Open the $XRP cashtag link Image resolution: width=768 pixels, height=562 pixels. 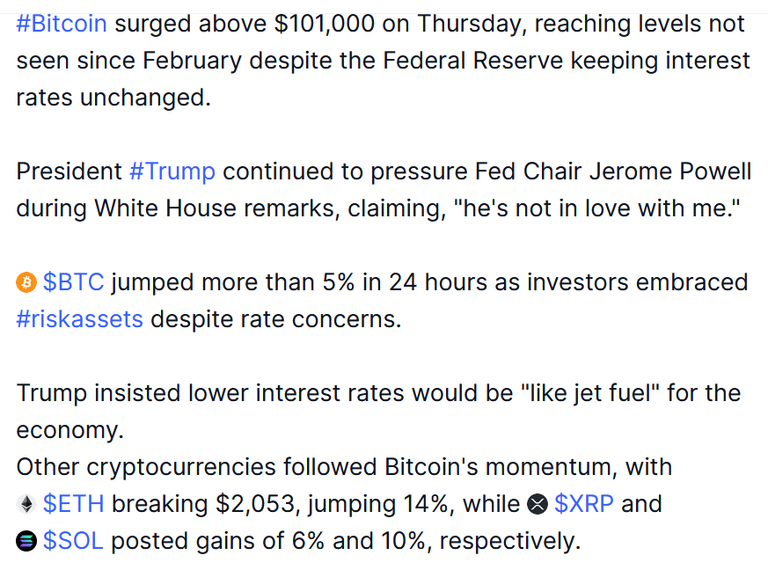coord(584,504)
